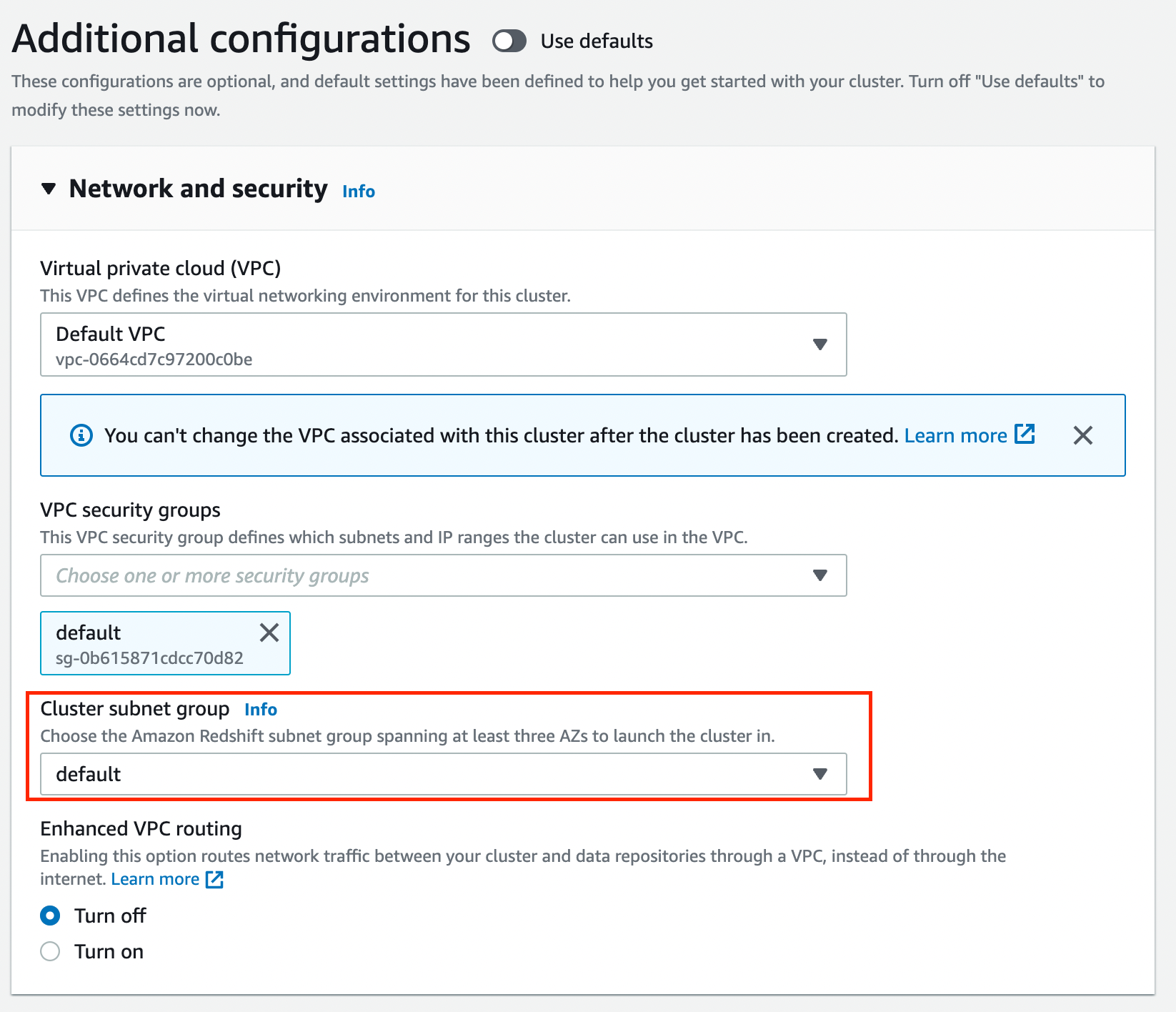
Task: Toggle the Use defaults switch
Action: click(x=509, y=41)
